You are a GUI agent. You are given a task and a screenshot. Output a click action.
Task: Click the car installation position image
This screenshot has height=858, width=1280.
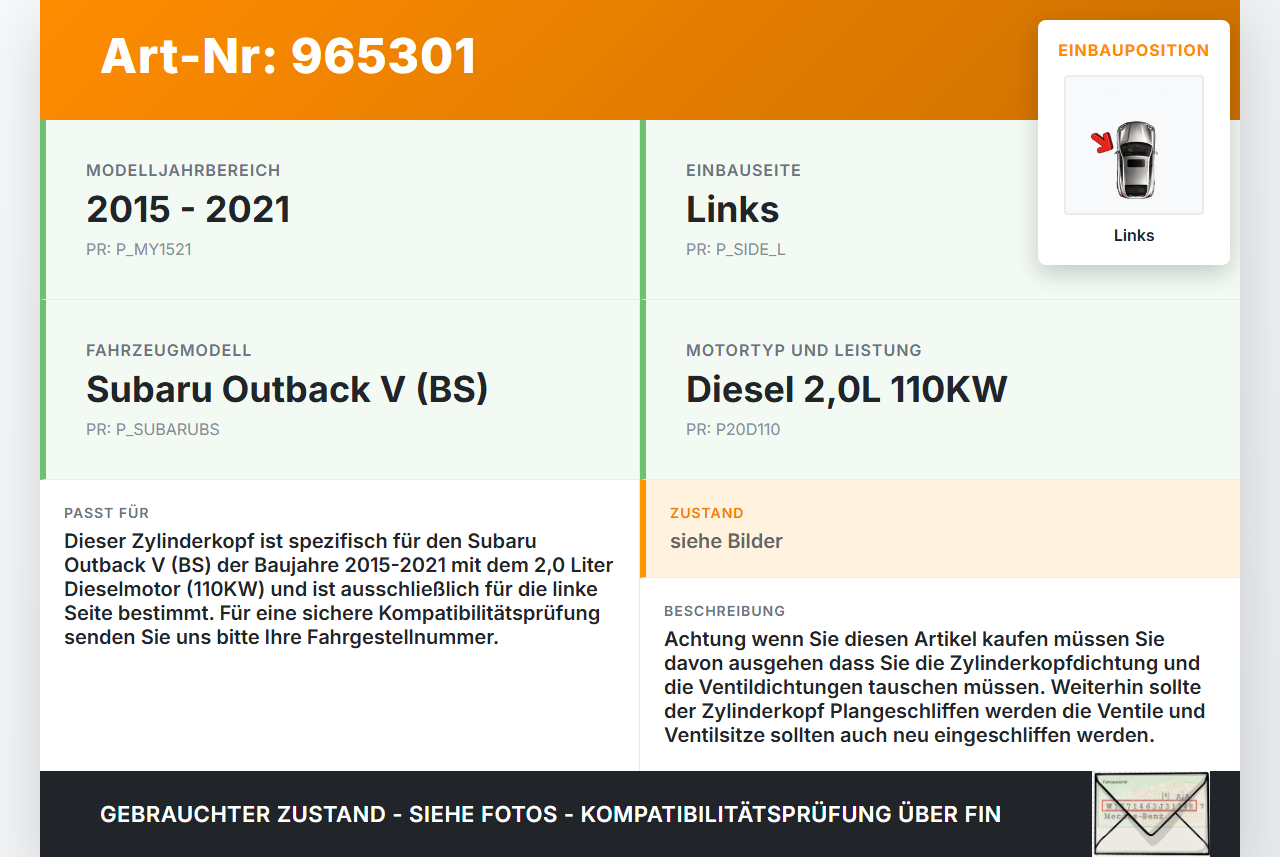[x=1134, y=145]
